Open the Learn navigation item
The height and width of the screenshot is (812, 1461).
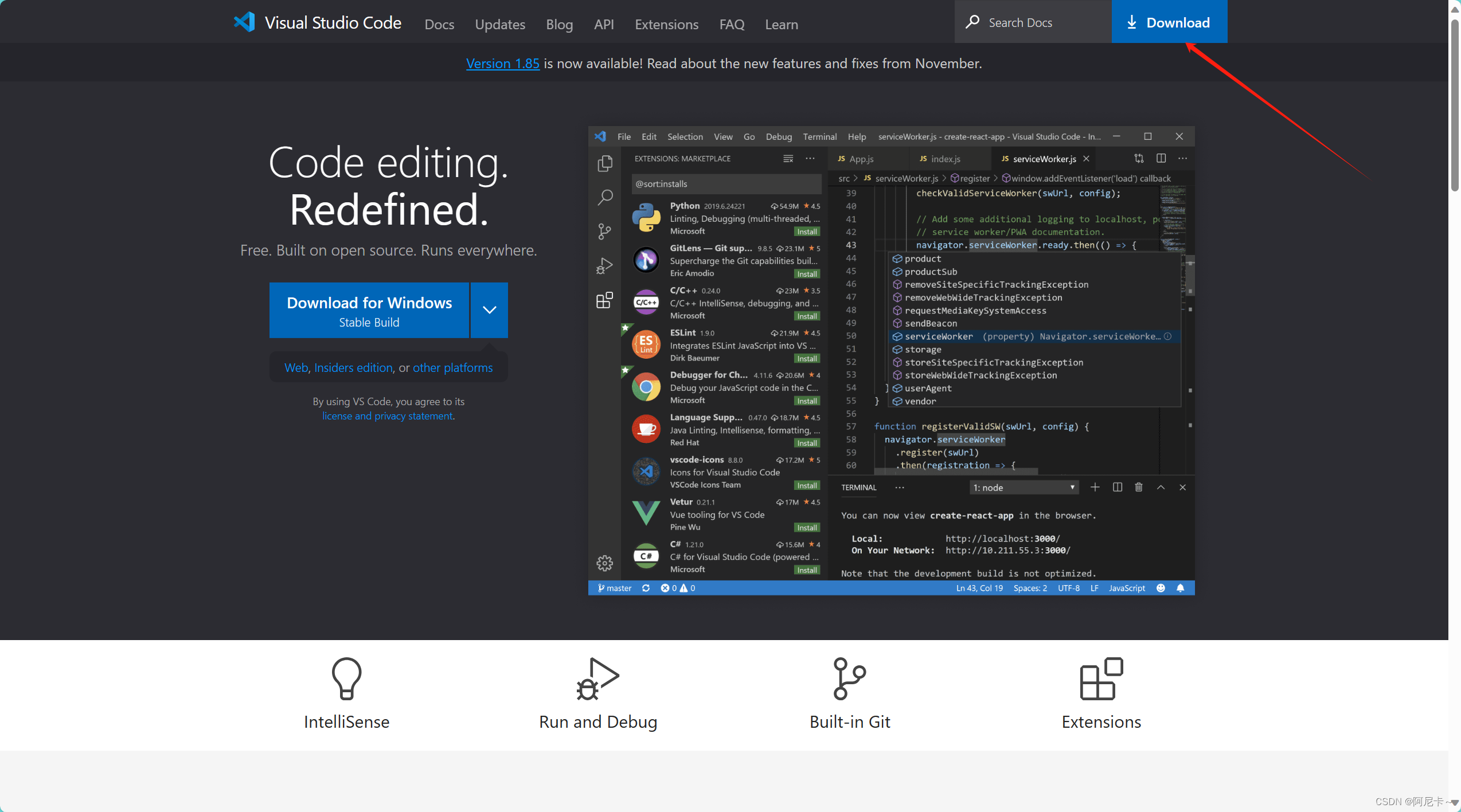(x=782, y=24)
